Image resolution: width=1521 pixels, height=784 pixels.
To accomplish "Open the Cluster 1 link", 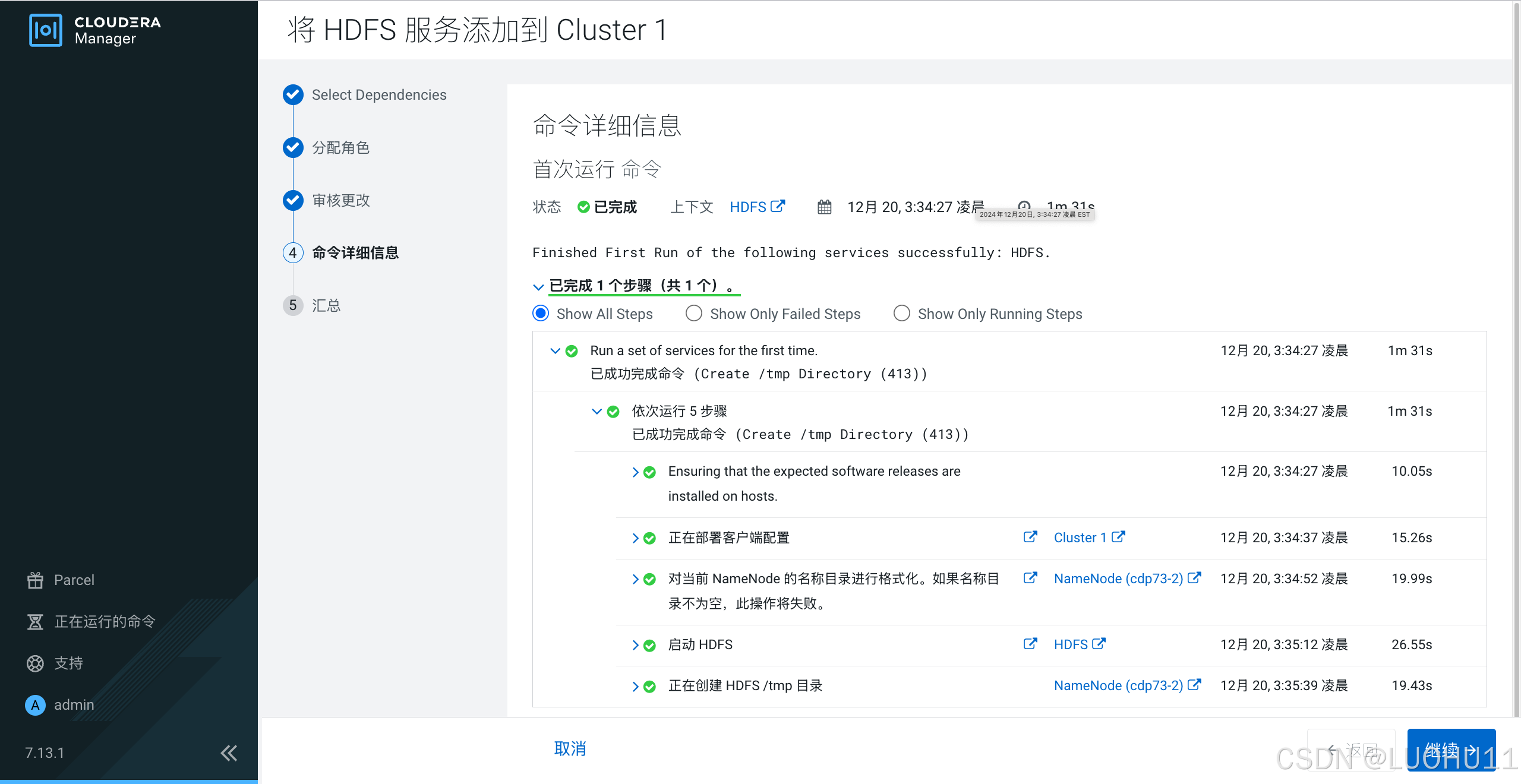I will (x=1079, y=538).
